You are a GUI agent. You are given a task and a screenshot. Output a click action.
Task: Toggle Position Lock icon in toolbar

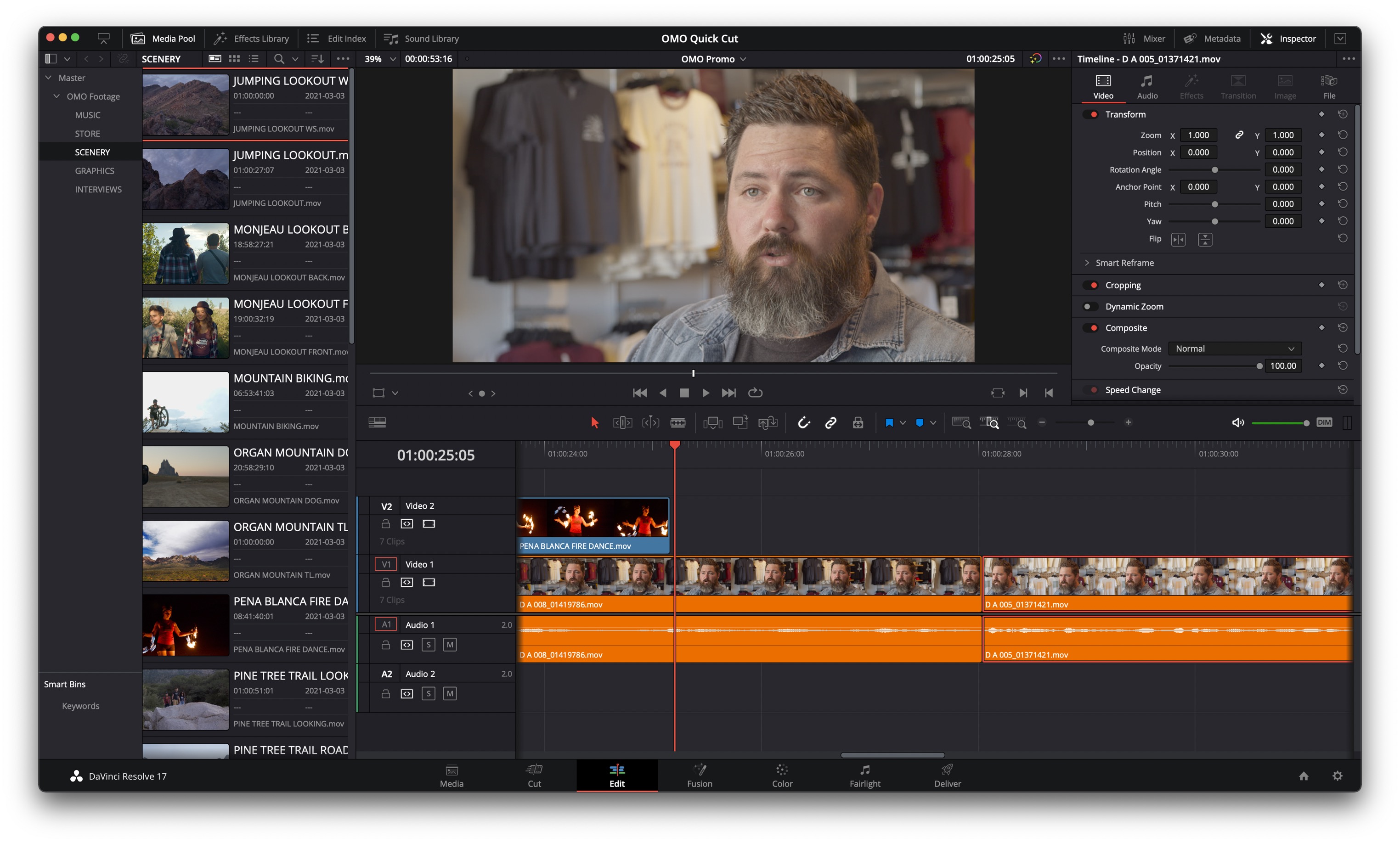click(858, 422)
